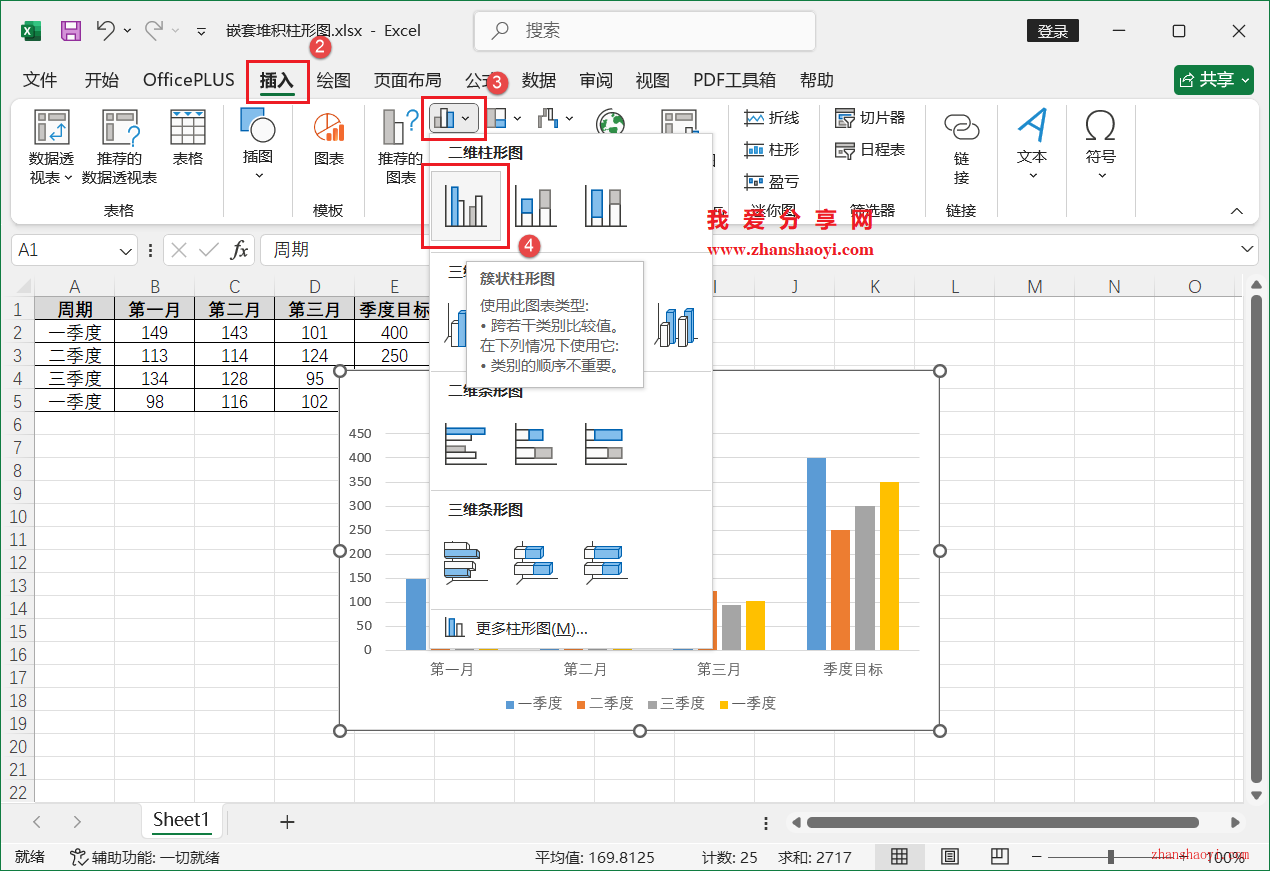This screenshot has height=871, width=1270.
Task: Select the 簇状柱形图 clustered column chart type
Action: click(465, 205)
